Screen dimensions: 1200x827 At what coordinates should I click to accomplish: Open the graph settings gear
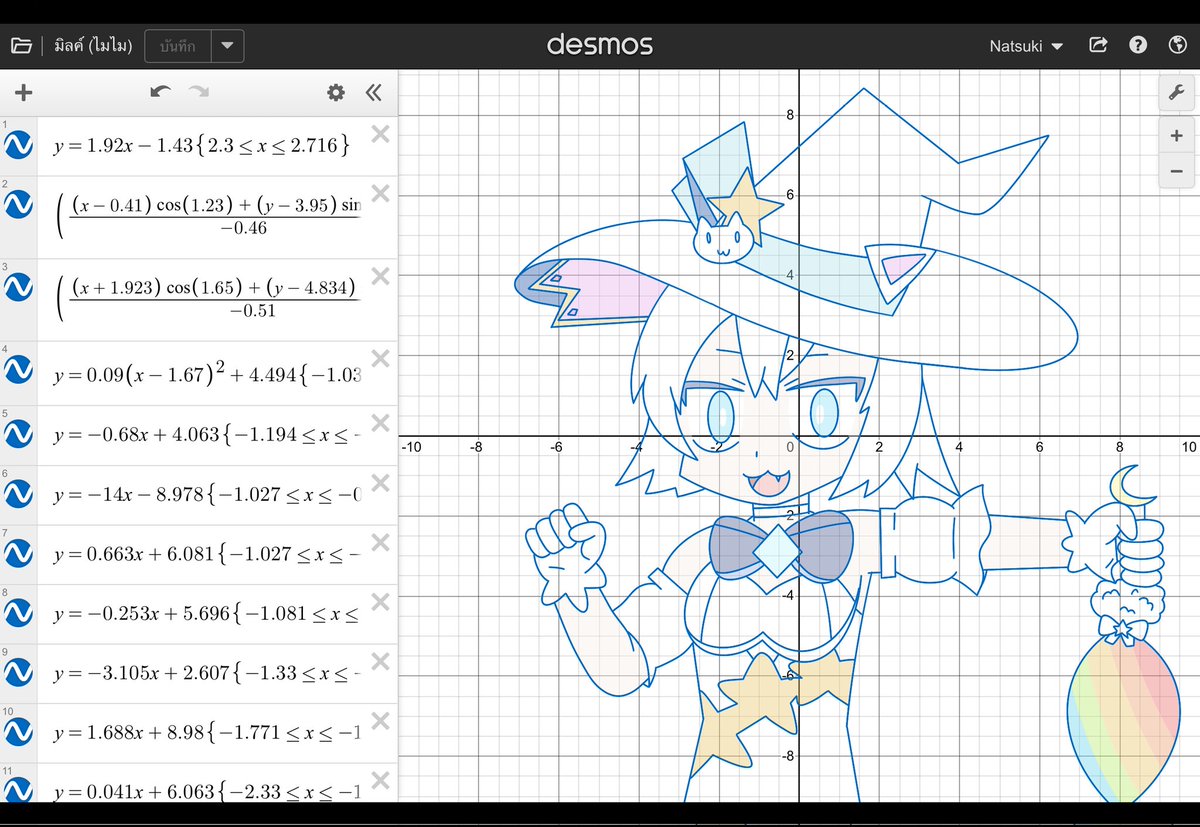pyautogui.click(x=335, y=92)
